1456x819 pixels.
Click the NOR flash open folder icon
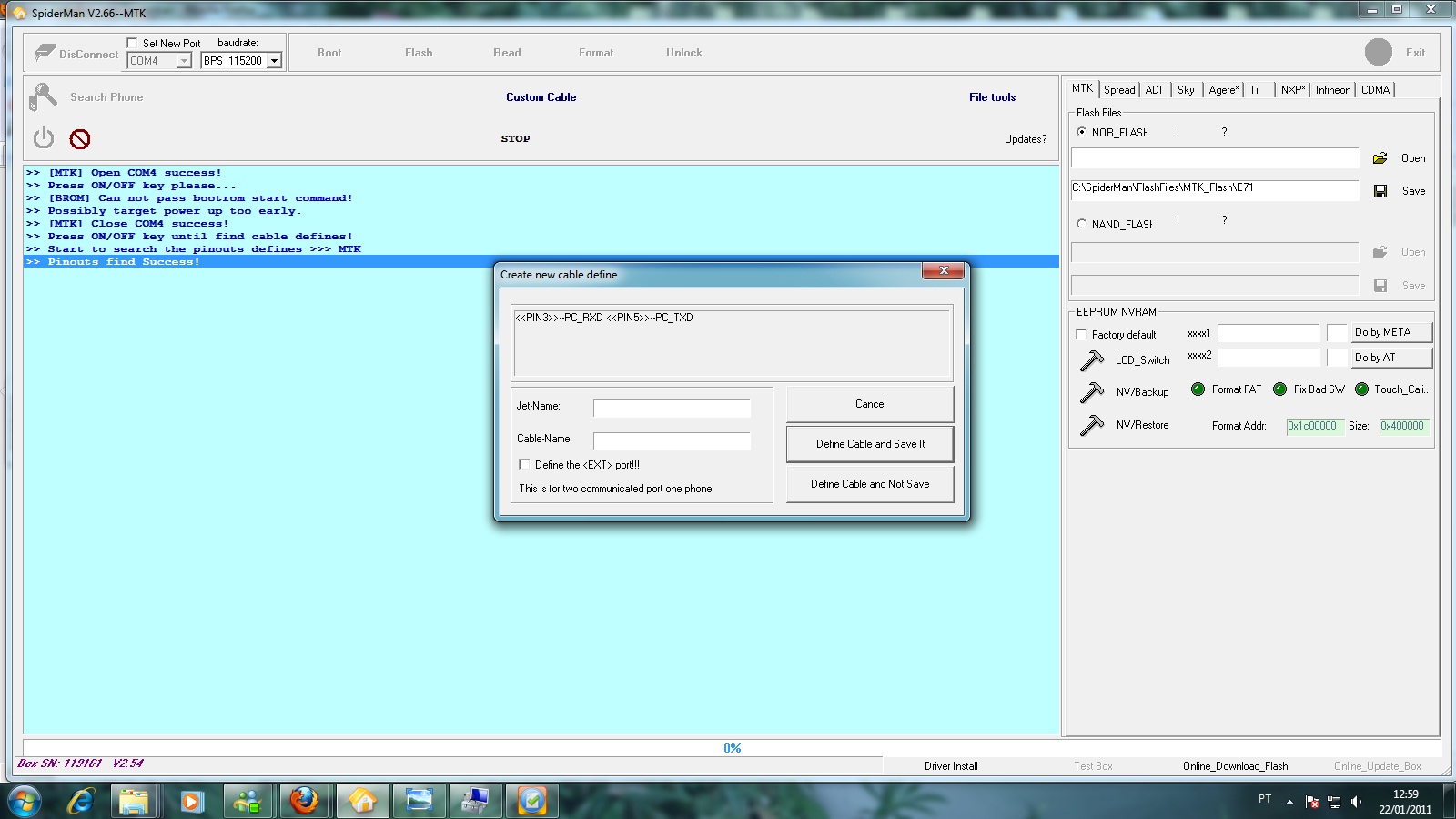pyautogui.click(x=1380, y=158)
